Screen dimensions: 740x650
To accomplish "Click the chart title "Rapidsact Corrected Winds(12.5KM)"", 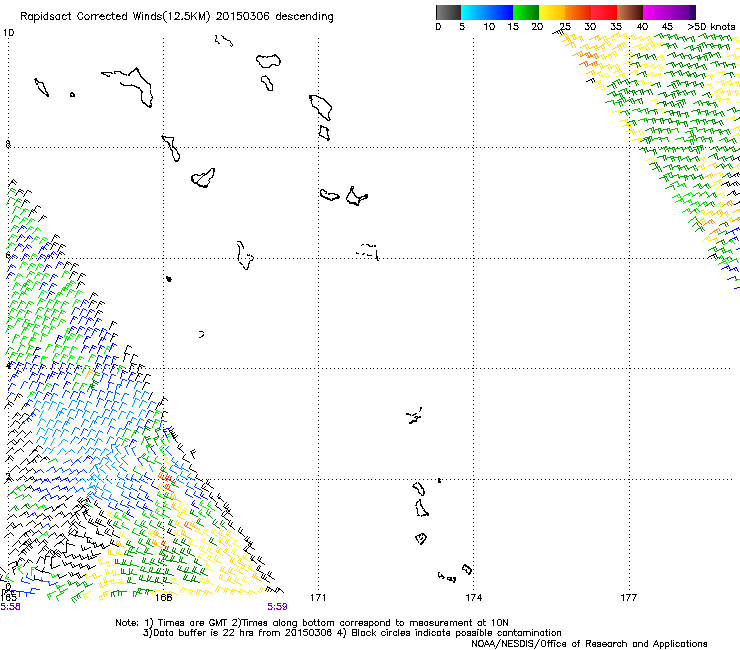I will point(115,17).
